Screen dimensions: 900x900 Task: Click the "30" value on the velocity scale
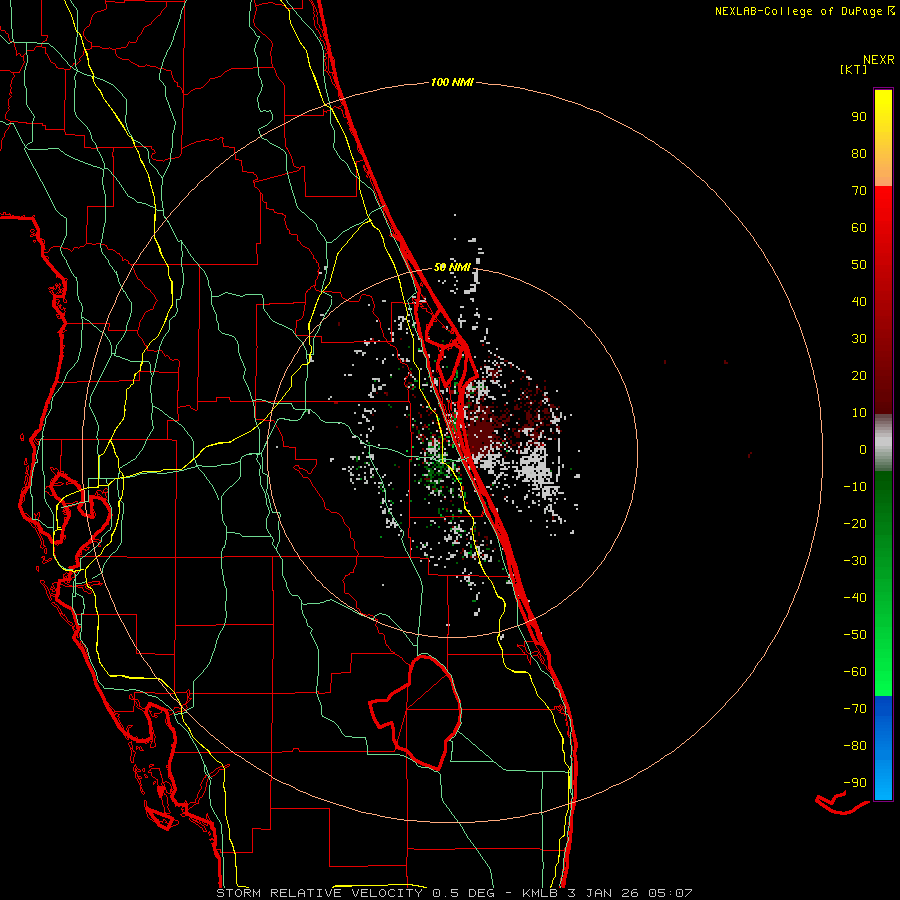point(859,339)
